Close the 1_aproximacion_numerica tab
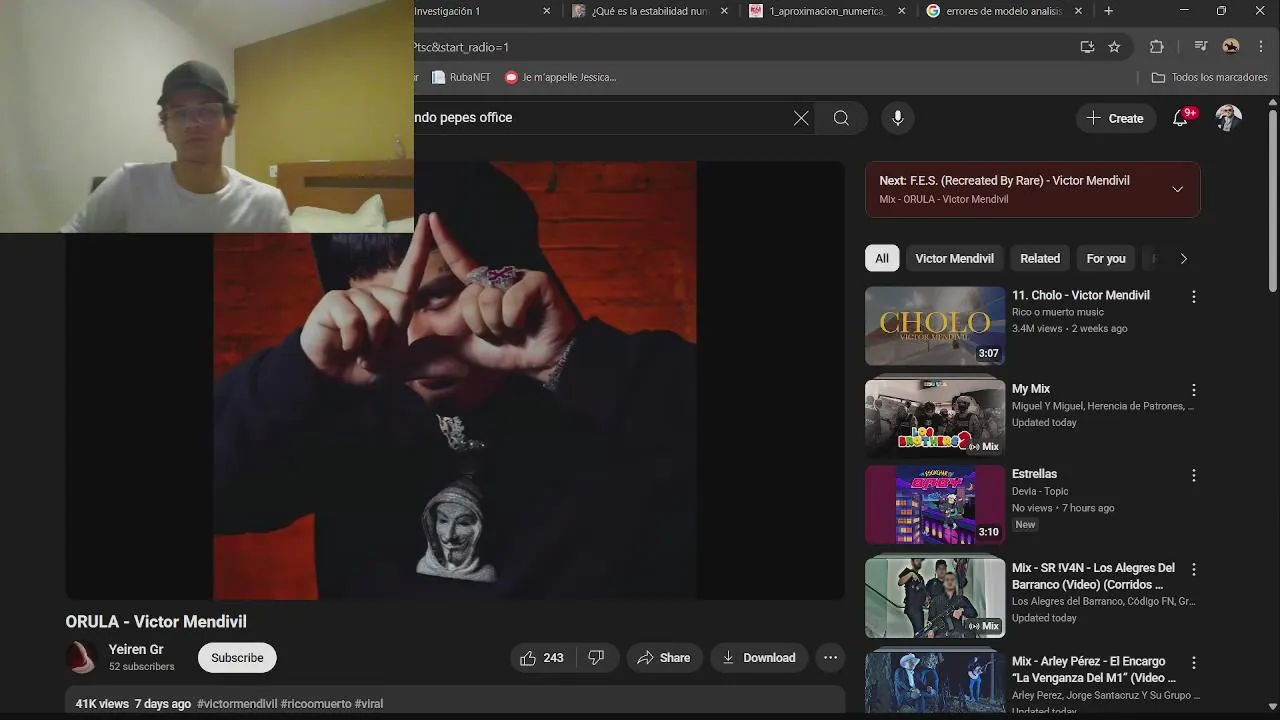Screen dimensions: 1280x720 tap(902, 11)
